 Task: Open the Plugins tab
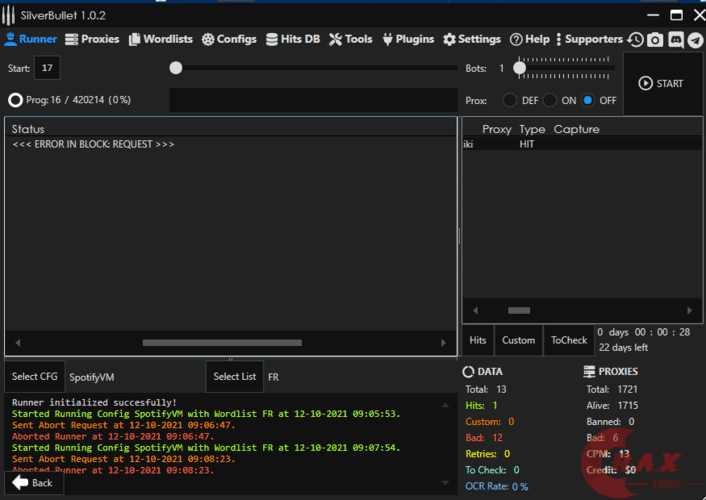(407, 39)
